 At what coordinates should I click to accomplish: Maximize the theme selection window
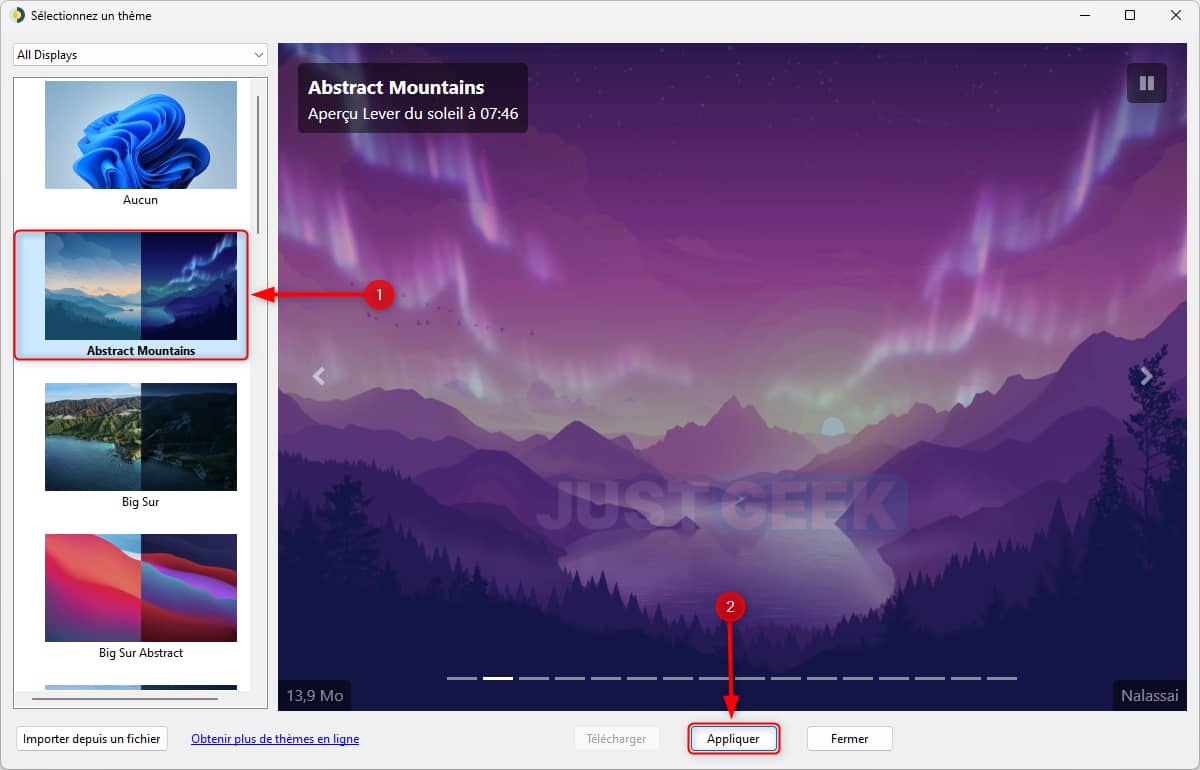(x=1130, y=15)
